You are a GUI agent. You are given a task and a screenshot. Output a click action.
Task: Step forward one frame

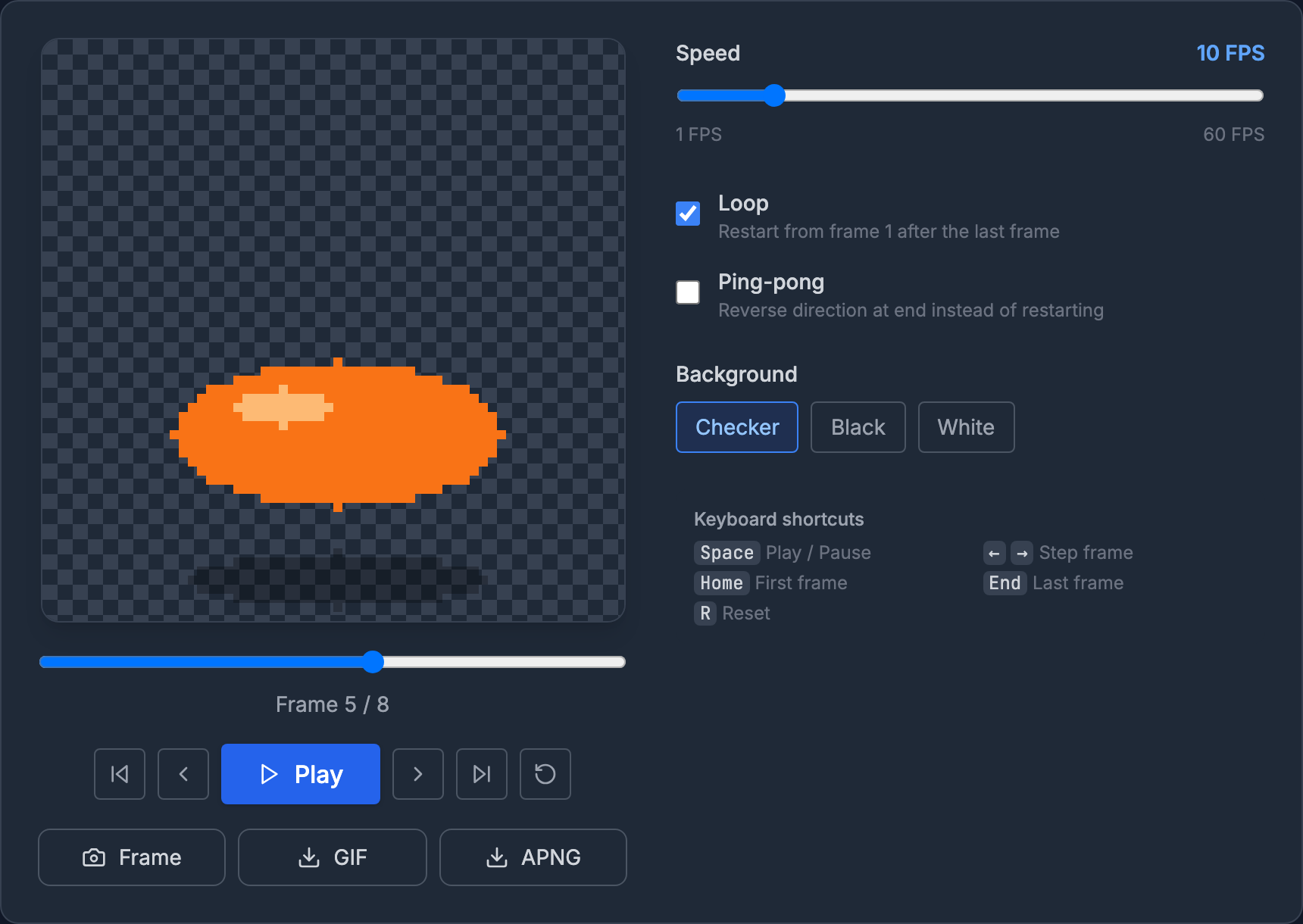point(418,774)
